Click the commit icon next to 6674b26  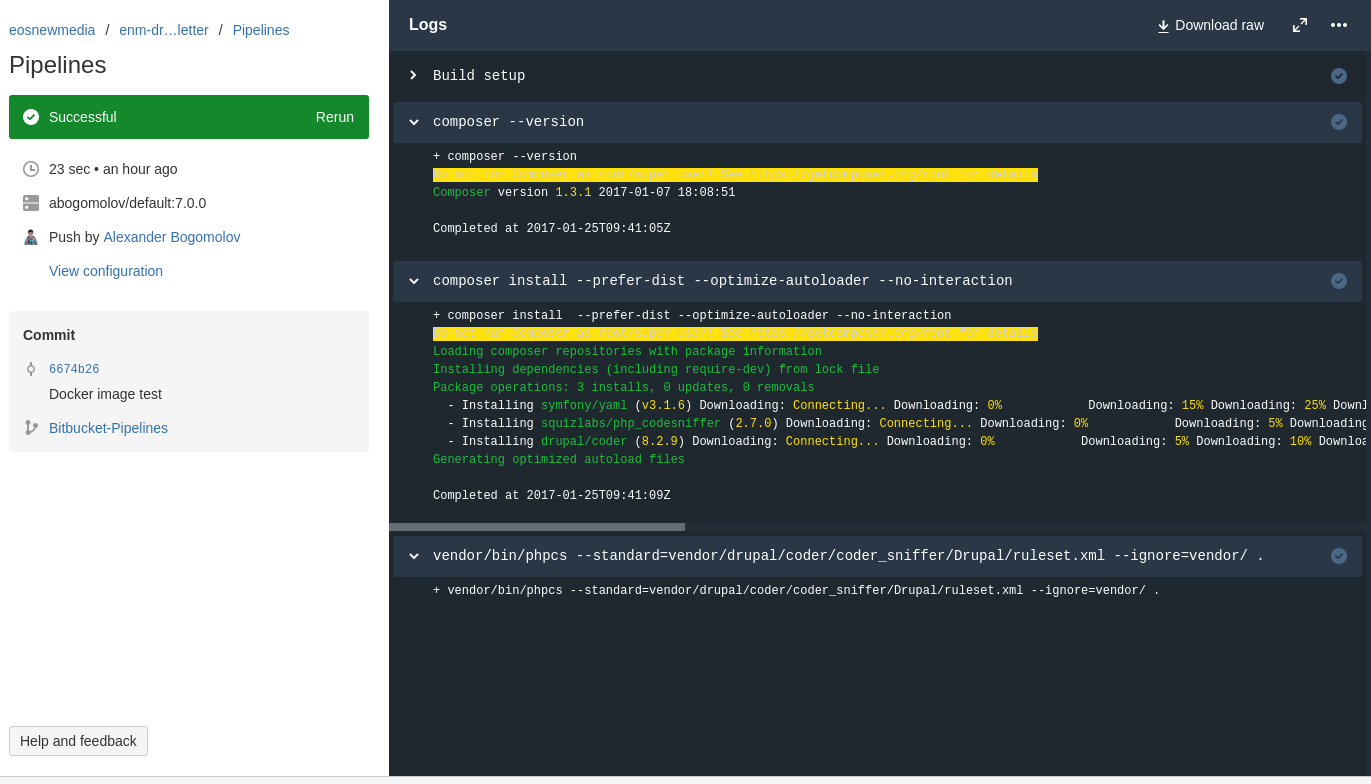tap(31, 369)
